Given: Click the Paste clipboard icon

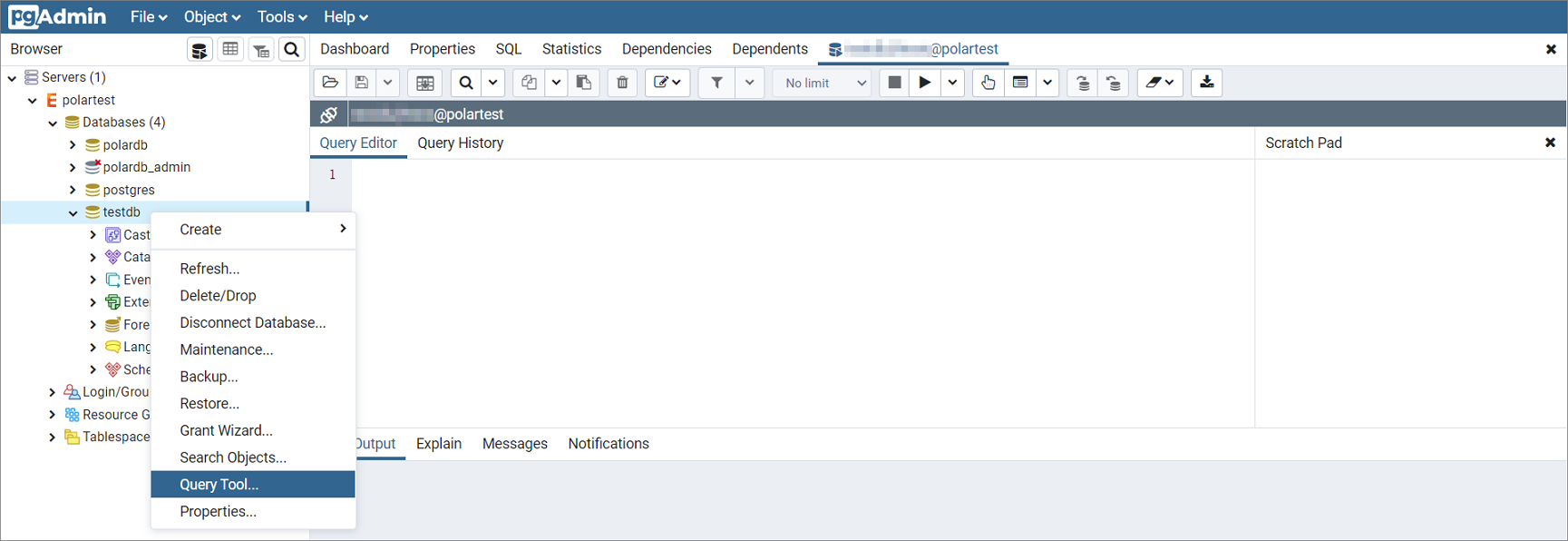Looking at the screenshot, I should click(584, 83).
